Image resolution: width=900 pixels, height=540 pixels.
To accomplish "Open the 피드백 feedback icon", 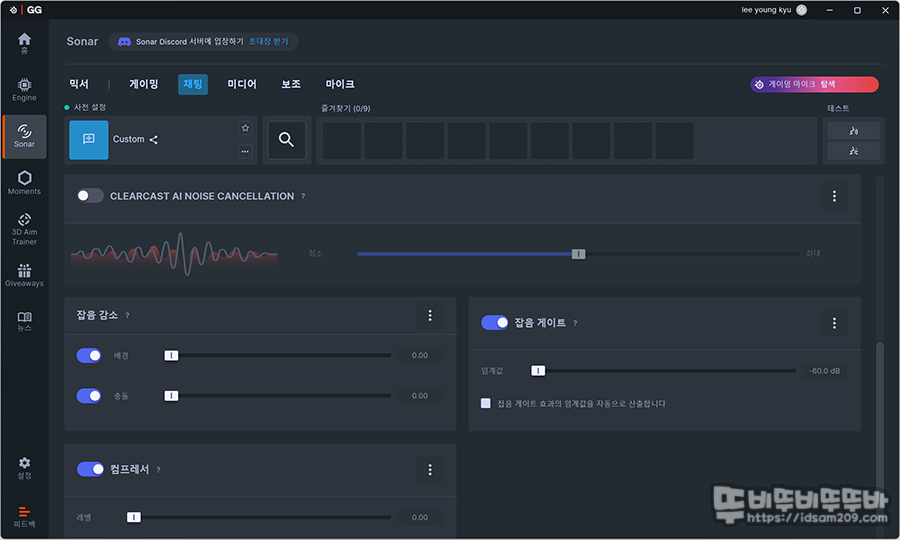I will tap(24, 516).
